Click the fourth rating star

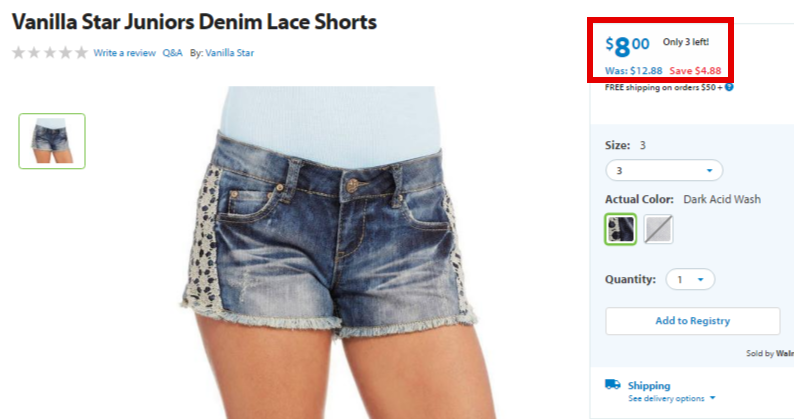(x=65, y=53)
